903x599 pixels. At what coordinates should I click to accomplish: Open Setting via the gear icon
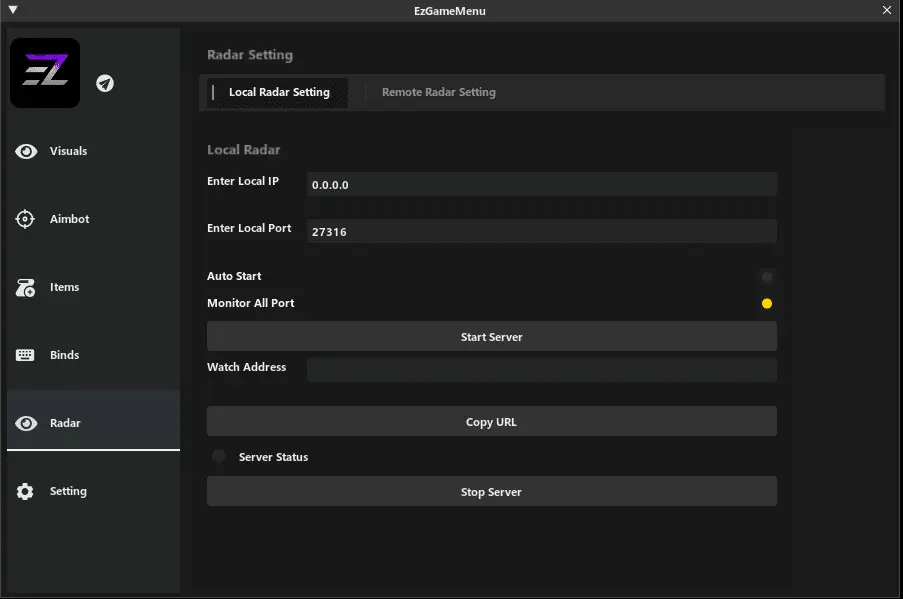click(x=26, y=492)
